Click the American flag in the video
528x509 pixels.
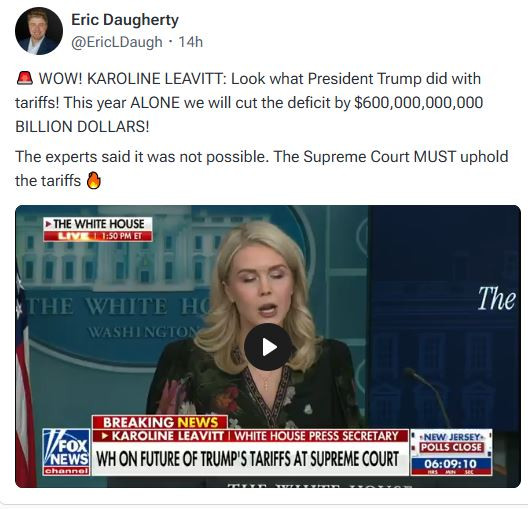tap(24, 377)
